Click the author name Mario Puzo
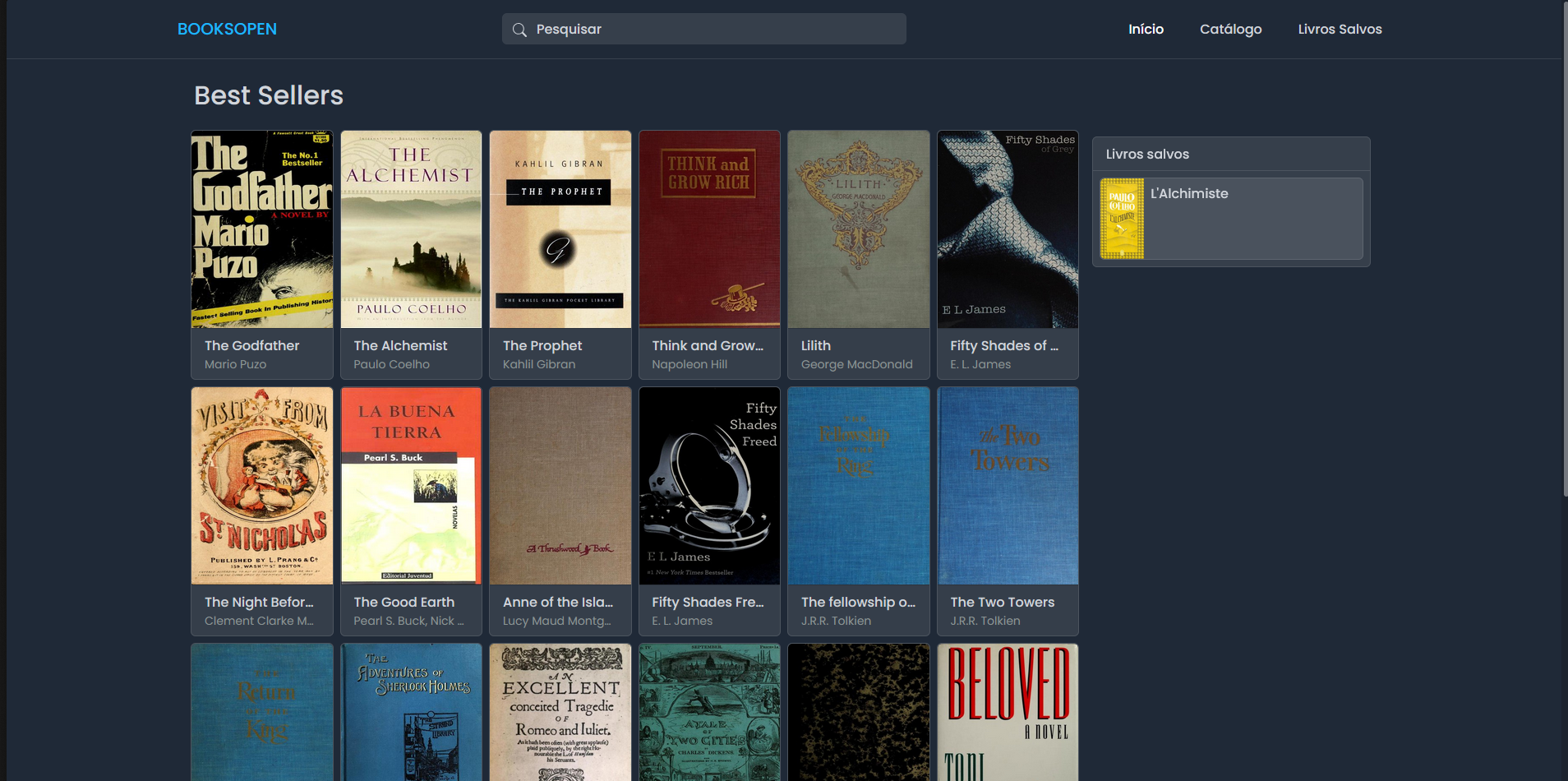Viewport: 1568px width, 781px height. [235, 364]
